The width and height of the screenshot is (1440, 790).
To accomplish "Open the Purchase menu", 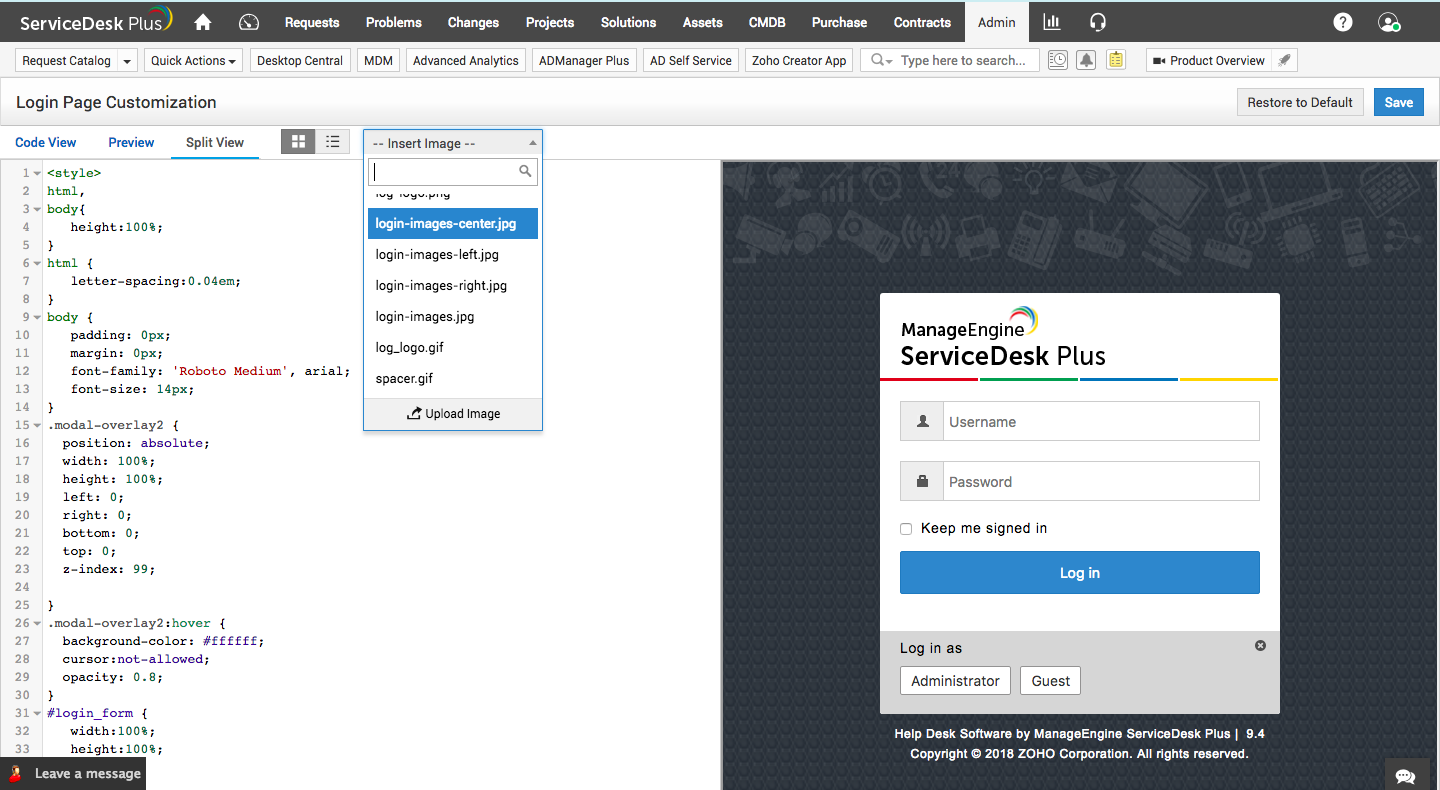I will (840, 22).
